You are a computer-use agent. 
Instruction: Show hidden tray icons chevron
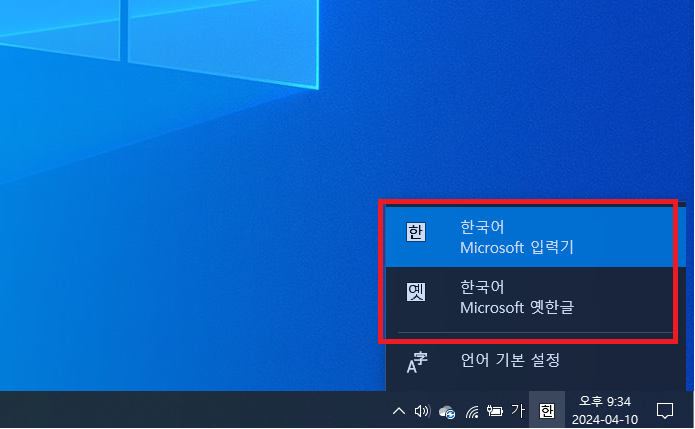(x=398, y=411)
